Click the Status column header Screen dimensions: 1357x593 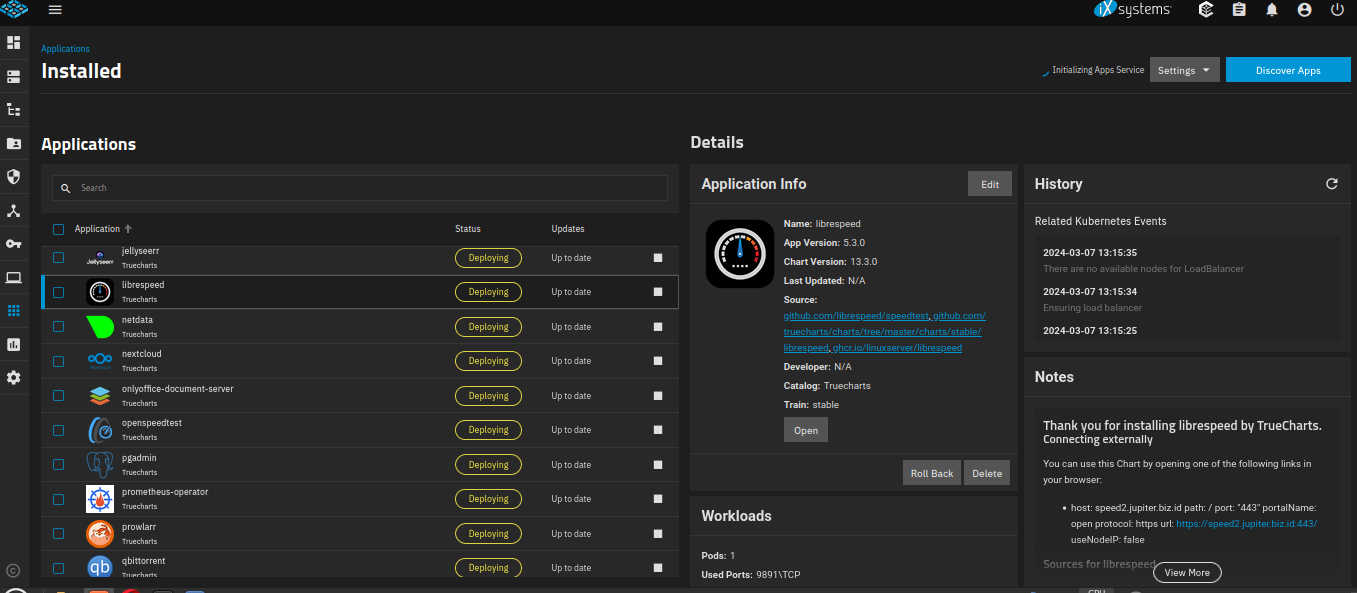[468, 229]
